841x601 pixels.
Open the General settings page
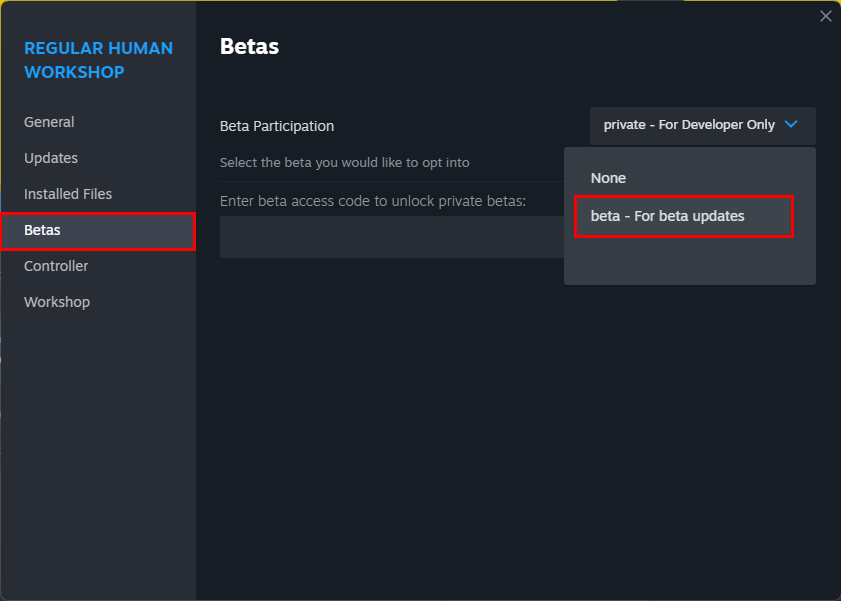click(49, 121)
